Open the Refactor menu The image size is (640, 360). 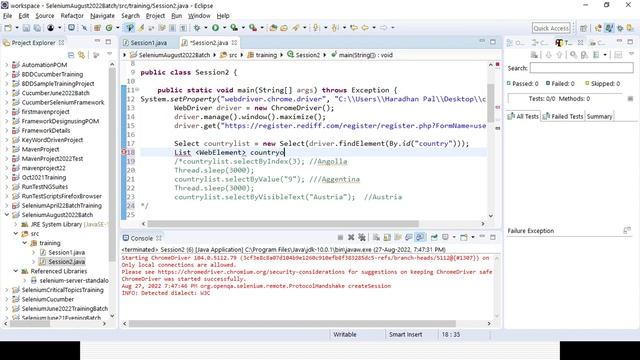pyautogui.click(x=72, y=16)
